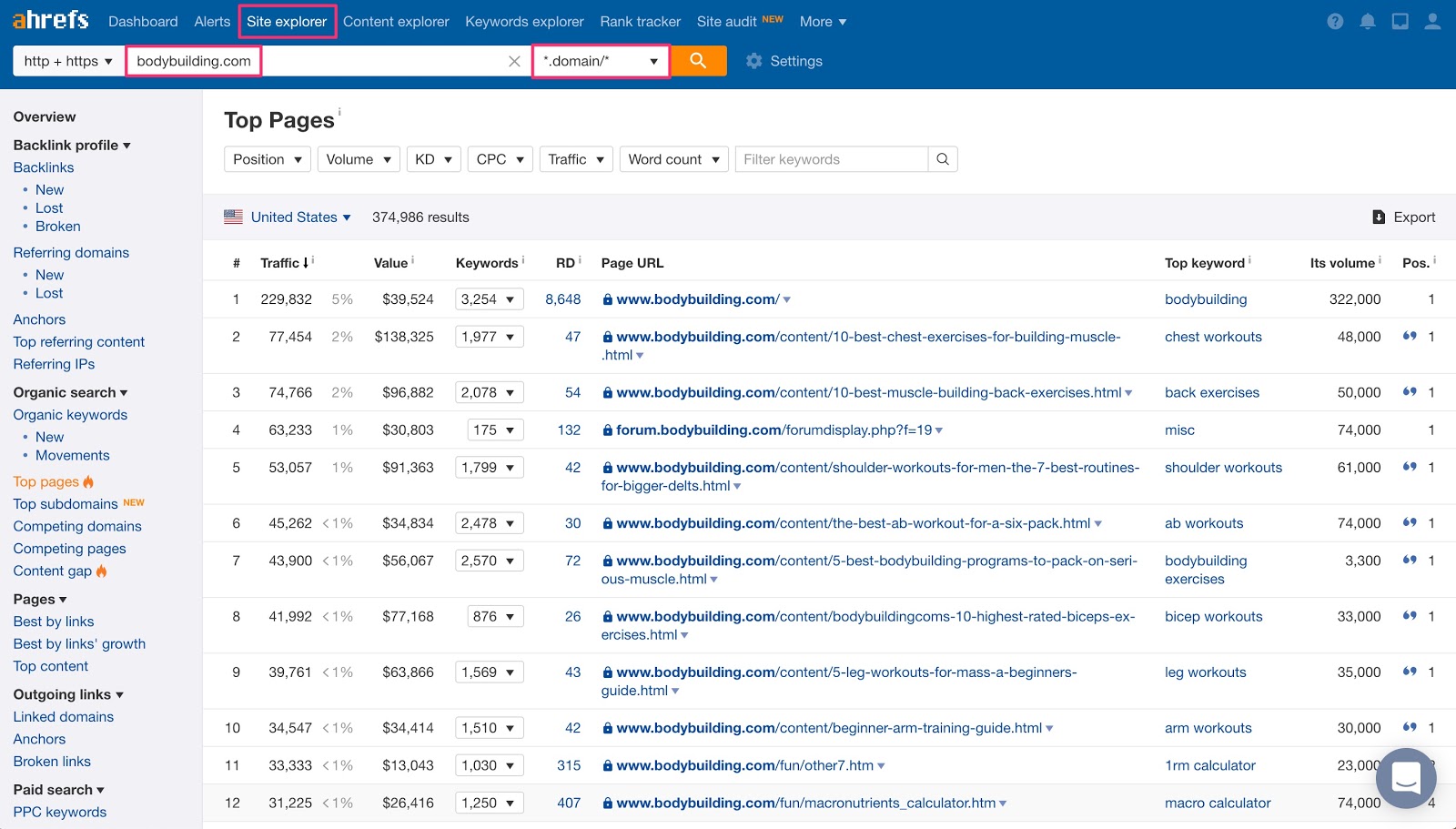This screenshot has height=829, width=1456.
Task: Expand the 3,254 keywords dropdown
Action: click(x=490, y=299)
